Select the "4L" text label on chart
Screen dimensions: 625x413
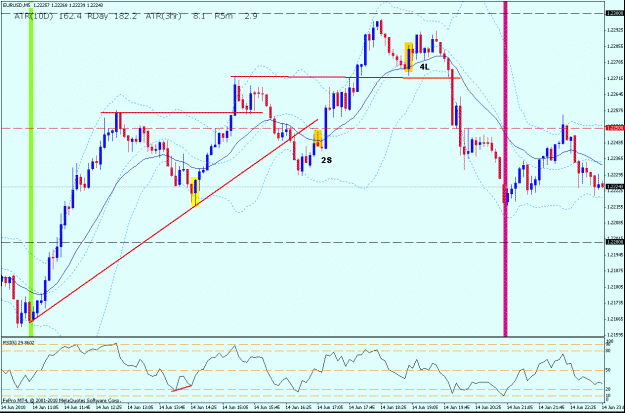[x=425, y=67]
